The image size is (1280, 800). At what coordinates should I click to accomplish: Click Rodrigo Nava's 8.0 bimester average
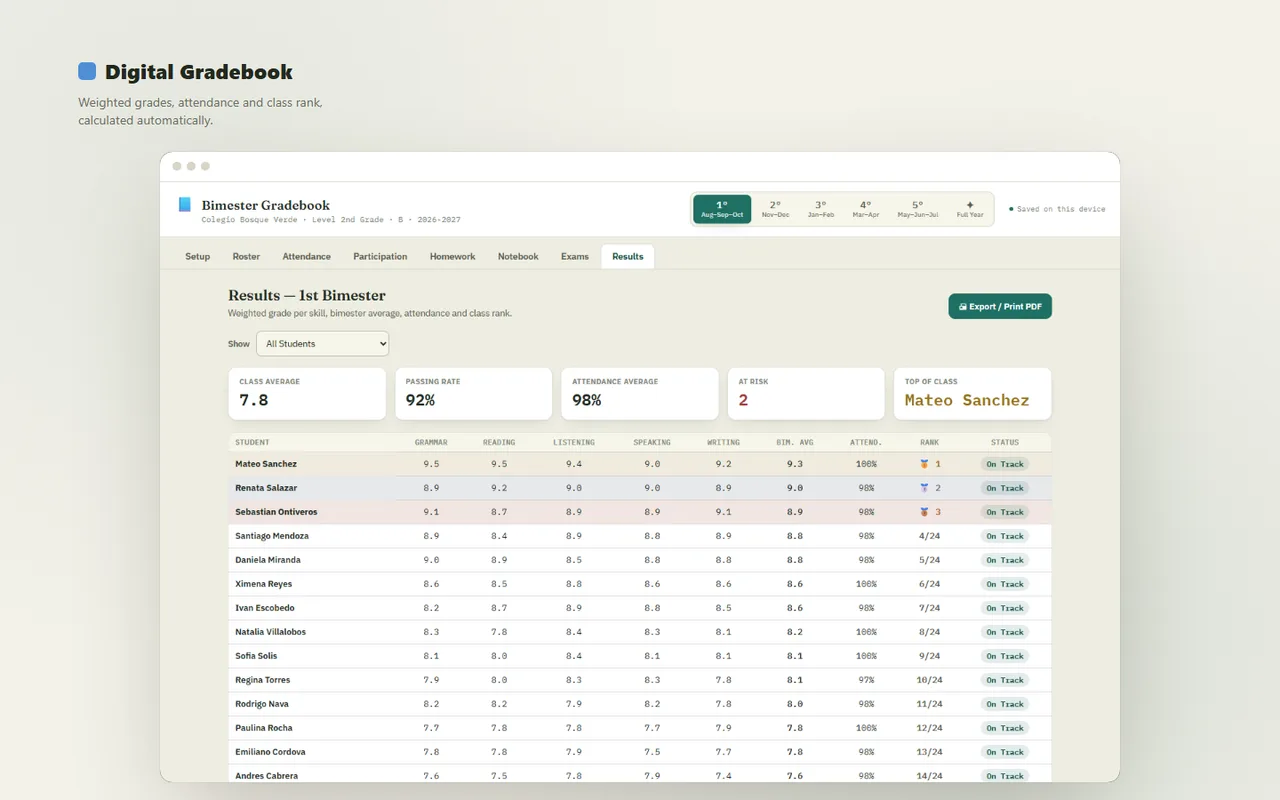tap(795, 704)
